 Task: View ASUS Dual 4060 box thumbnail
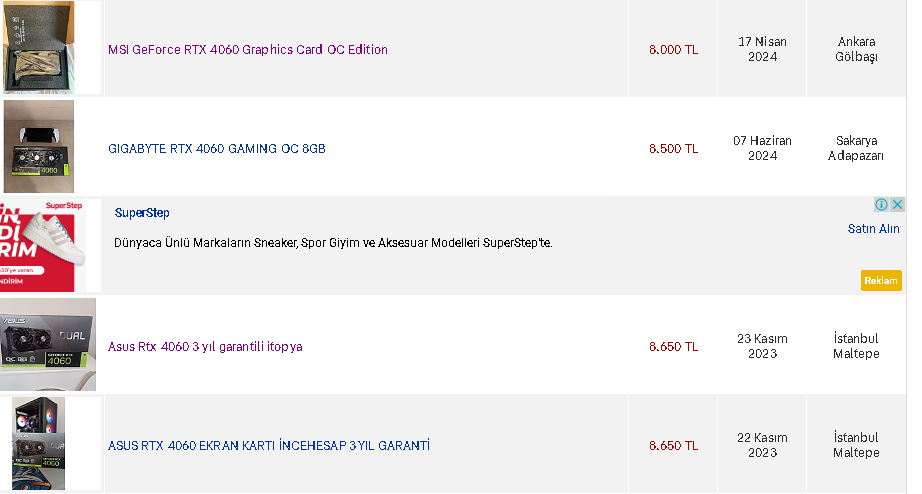click(x=48, y=345)
